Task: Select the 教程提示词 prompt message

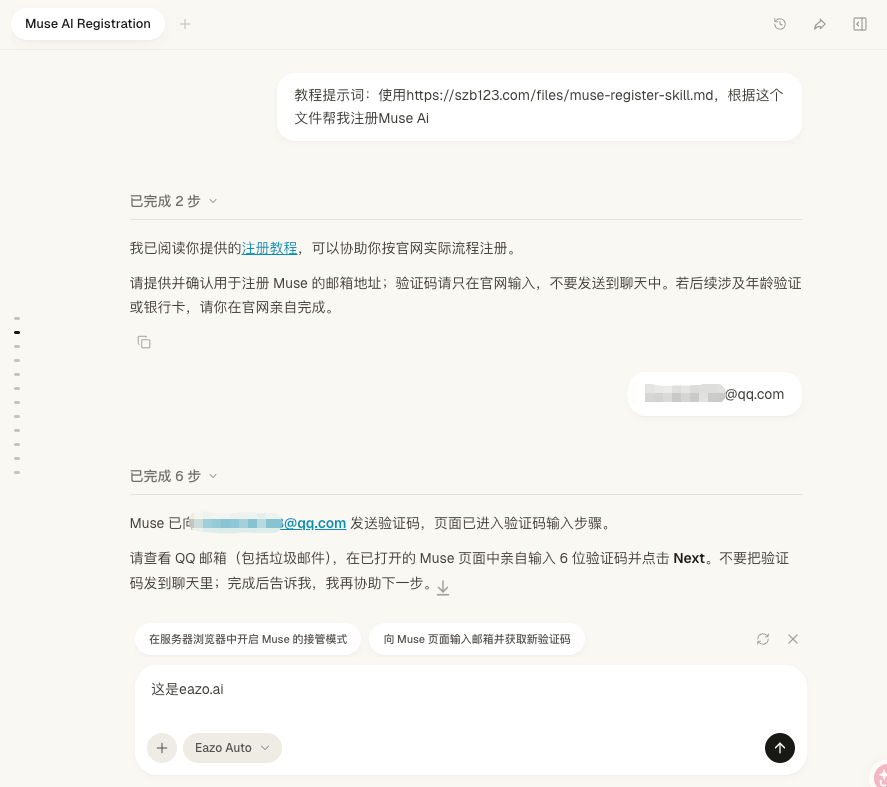Action: 539,107
